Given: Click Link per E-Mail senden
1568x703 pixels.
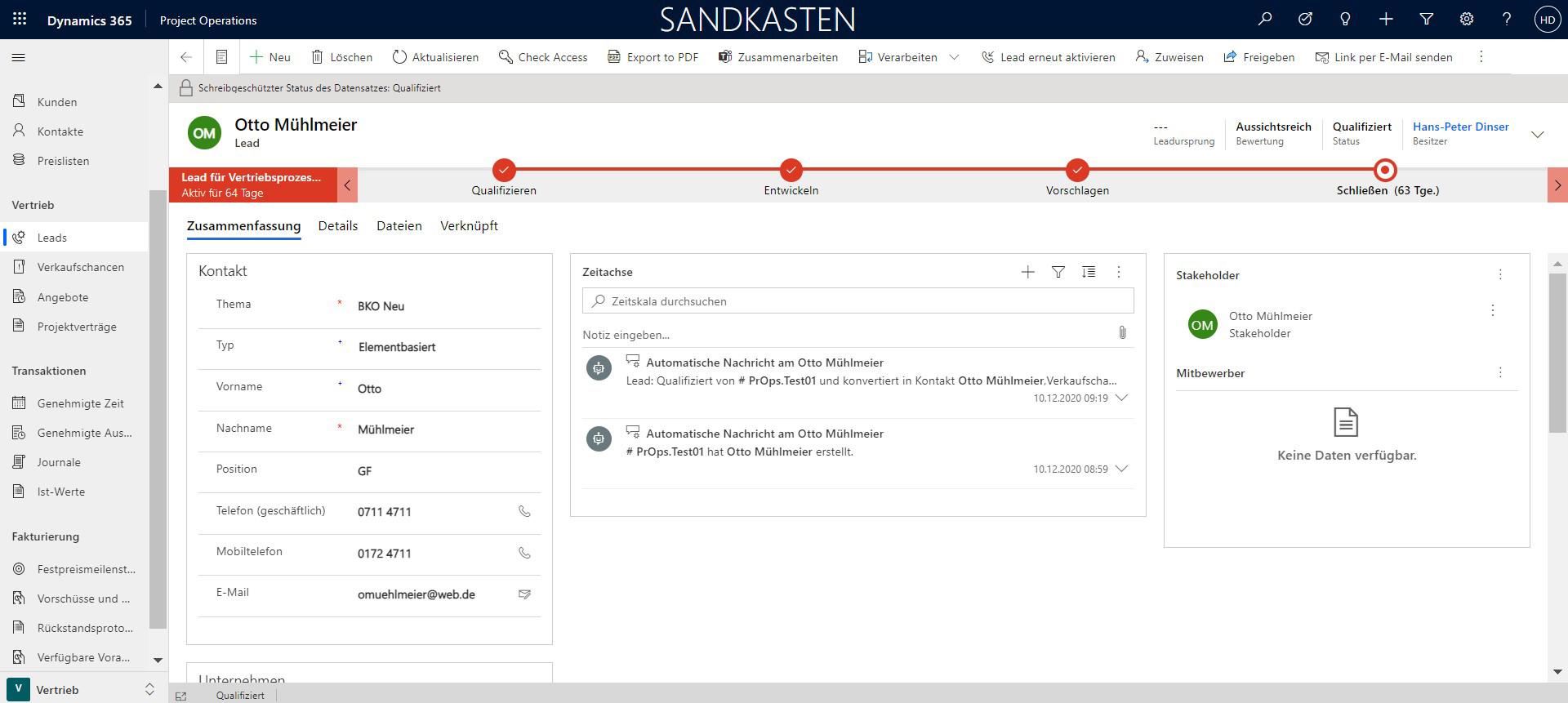Looking at the screenshot, I should pos(1383,57).
